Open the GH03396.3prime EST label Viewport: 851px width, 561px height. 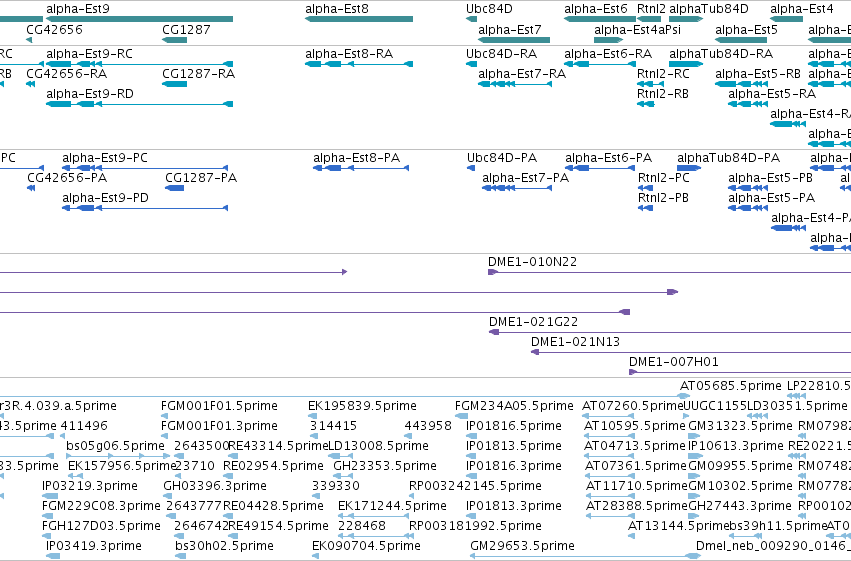[x=215, y=486]
